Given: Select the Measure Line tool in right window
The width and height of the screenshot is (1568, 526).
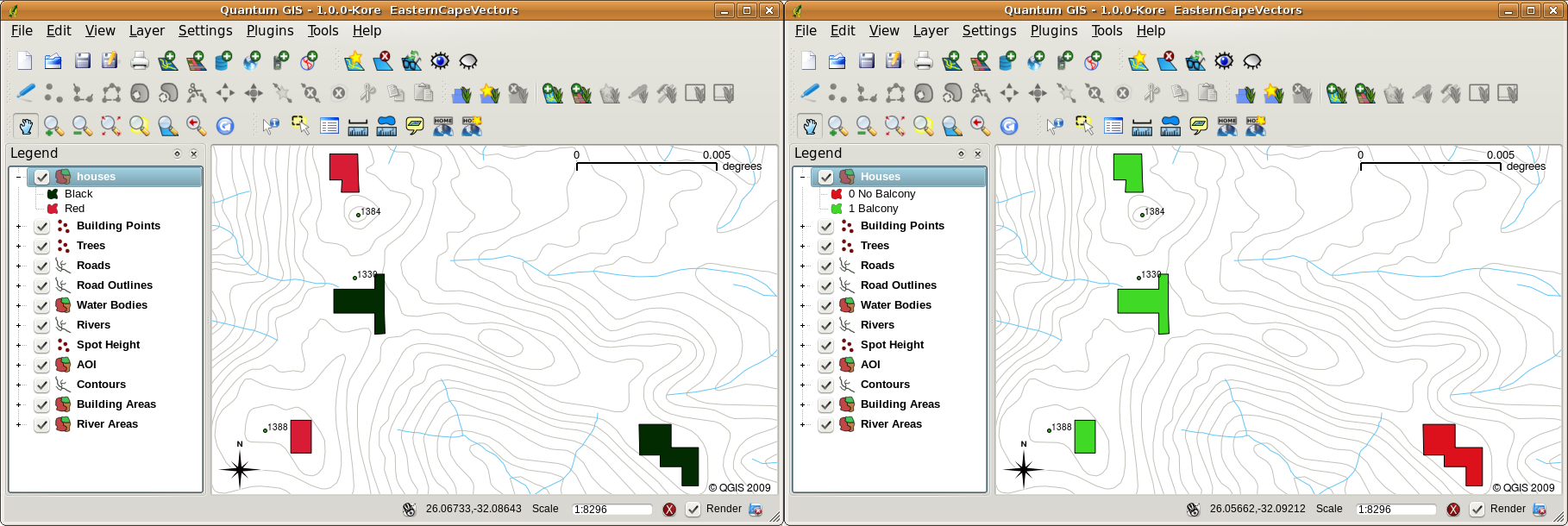Looking at the screenshot, I should (1142, 126).
